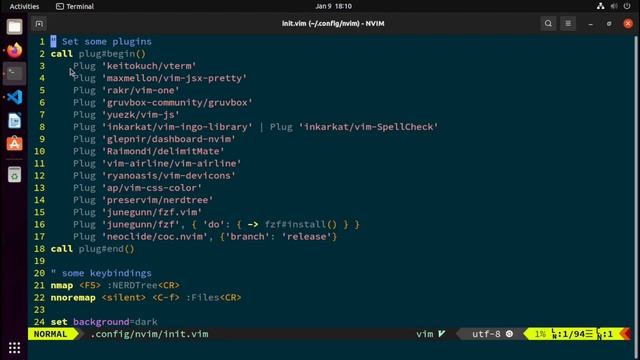
Task: Click the Activities button
Action: pos(24,6)
